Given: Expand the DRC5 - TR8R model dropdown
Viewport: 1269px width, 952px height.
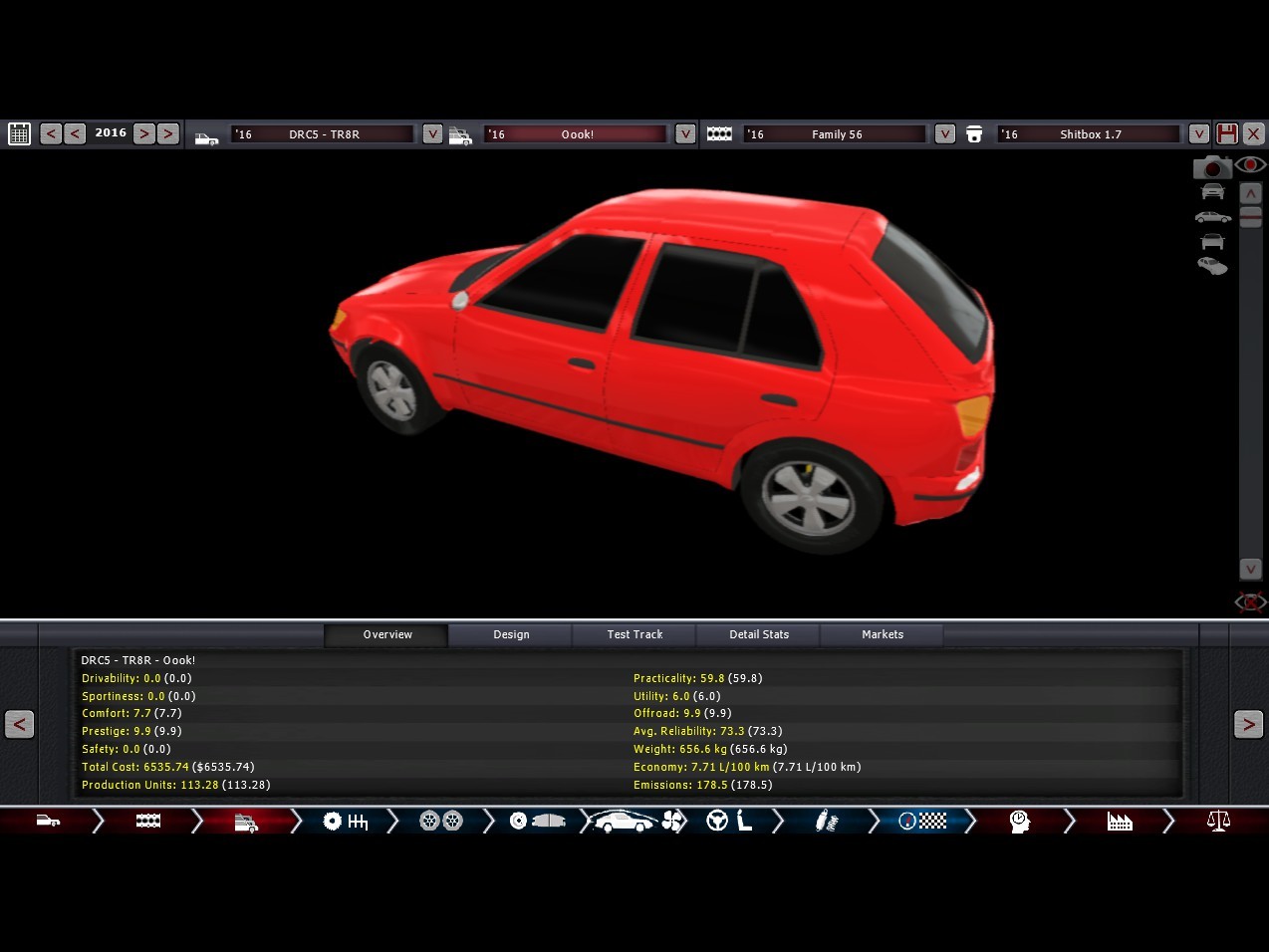Looking at the screenshot, I should [x=432, y=133].
